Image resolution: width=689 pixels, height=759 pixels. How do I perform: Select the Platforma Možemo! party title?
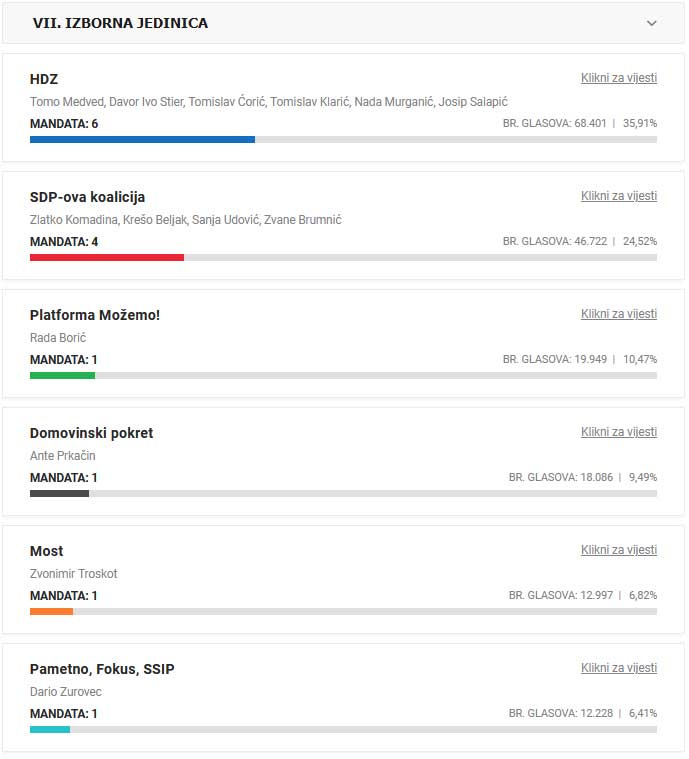95,315
